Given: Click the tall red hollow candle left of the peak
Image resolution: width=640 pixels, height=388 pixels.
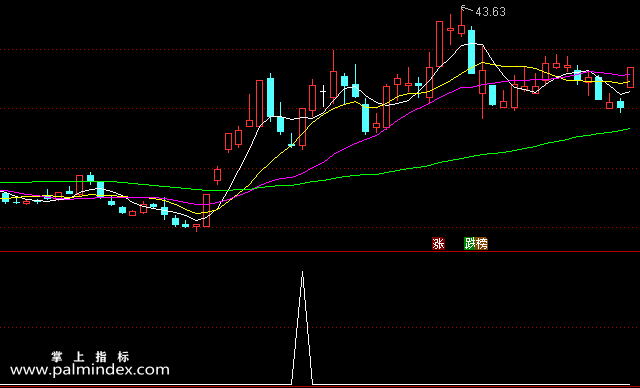Looking at the screenshot, I should [x=439, y=44].
